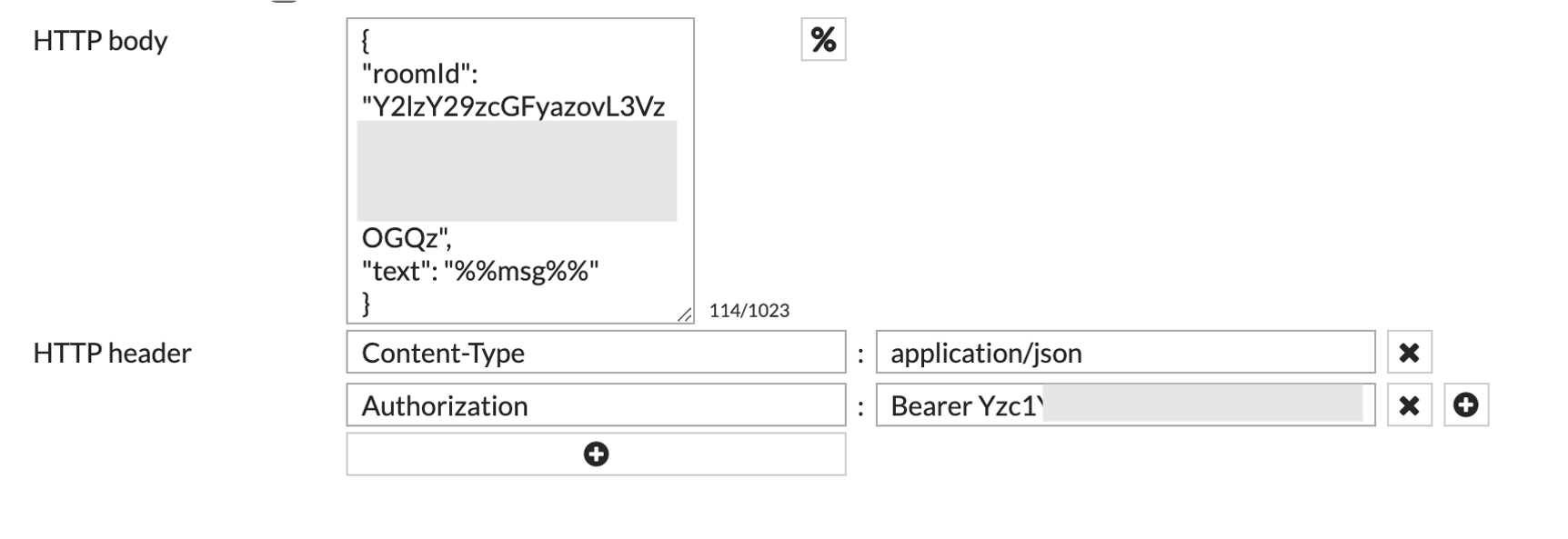Add a header with the wide plus button
Viewport: 1568px width, 539px height.
tap(596, 454)
